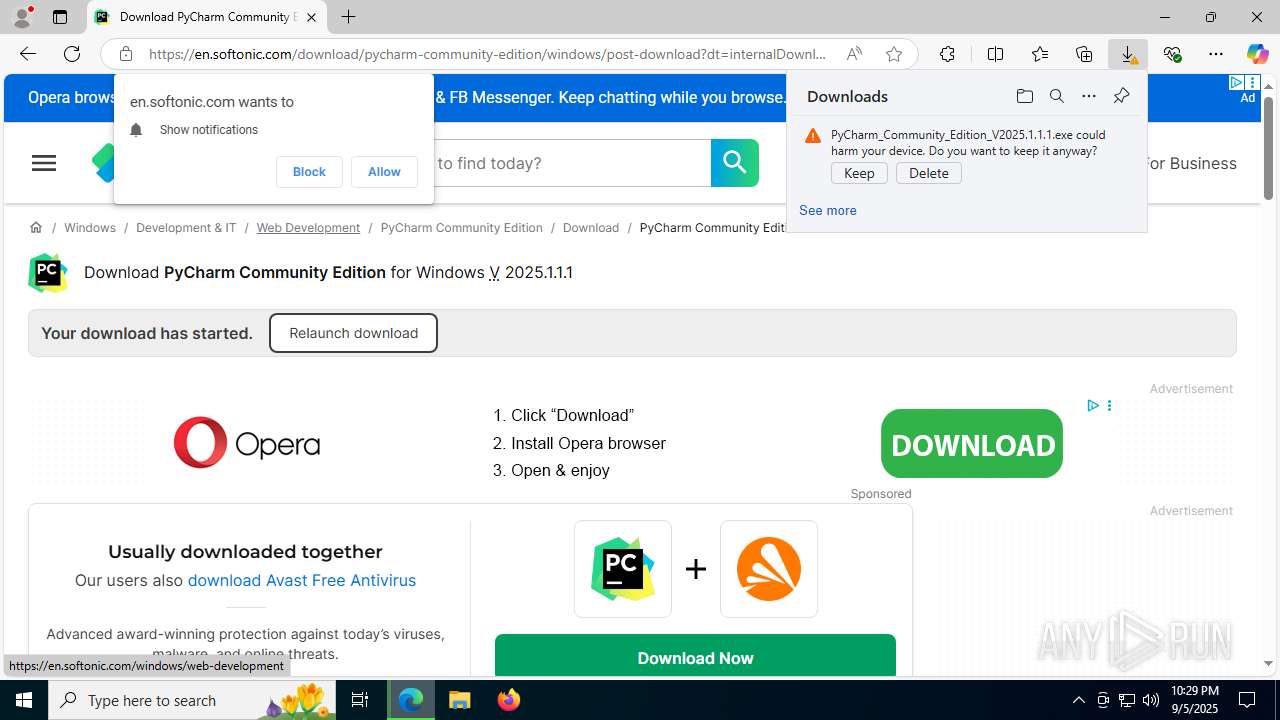Click Relaunch download button
Screen dimensions: 1280x720
click(x=353, y=333)
